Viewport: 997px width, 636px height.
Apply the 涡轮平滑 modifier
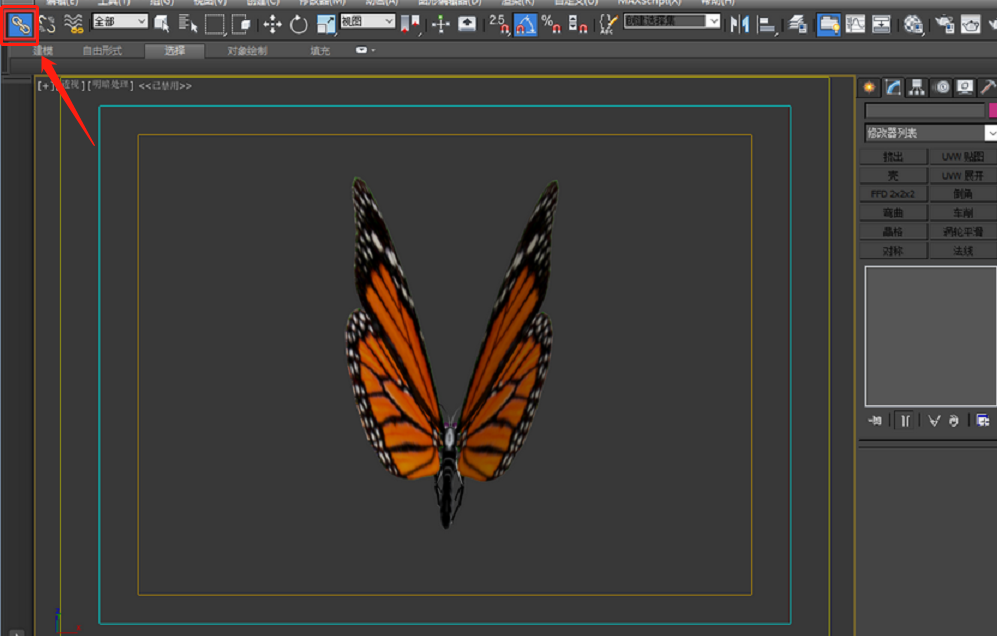963,232
